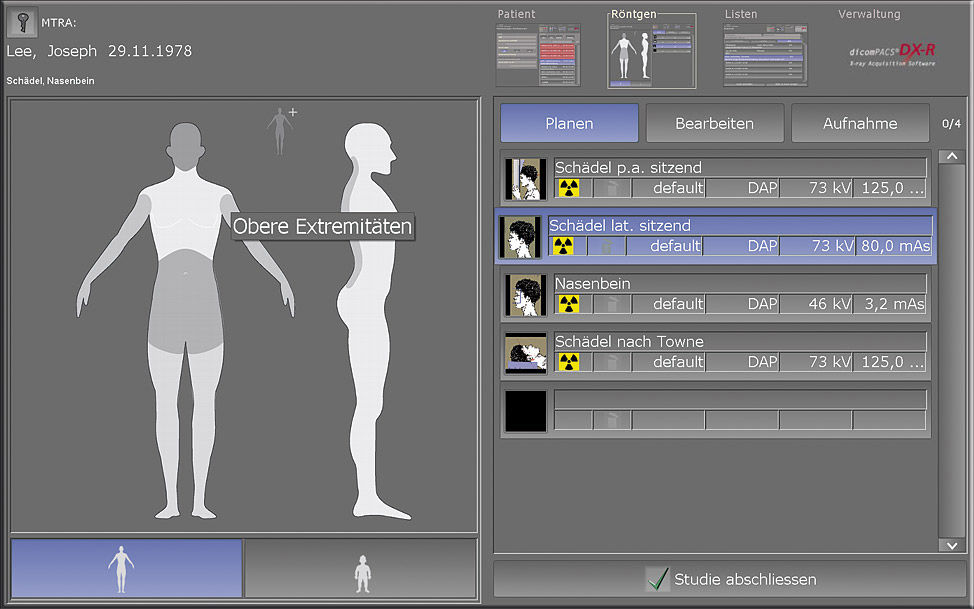This screenshot has height=609, width=974.
Task: Open the Listen screen from the top navigation
Action: click(764, 50)
